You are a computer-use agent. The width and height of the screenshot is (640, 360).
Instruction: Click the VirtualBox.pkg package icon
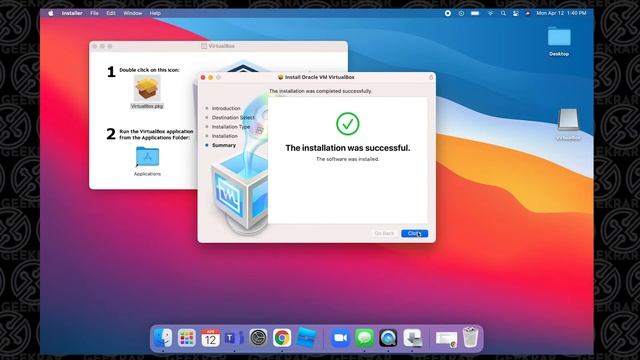pos(147,89)
